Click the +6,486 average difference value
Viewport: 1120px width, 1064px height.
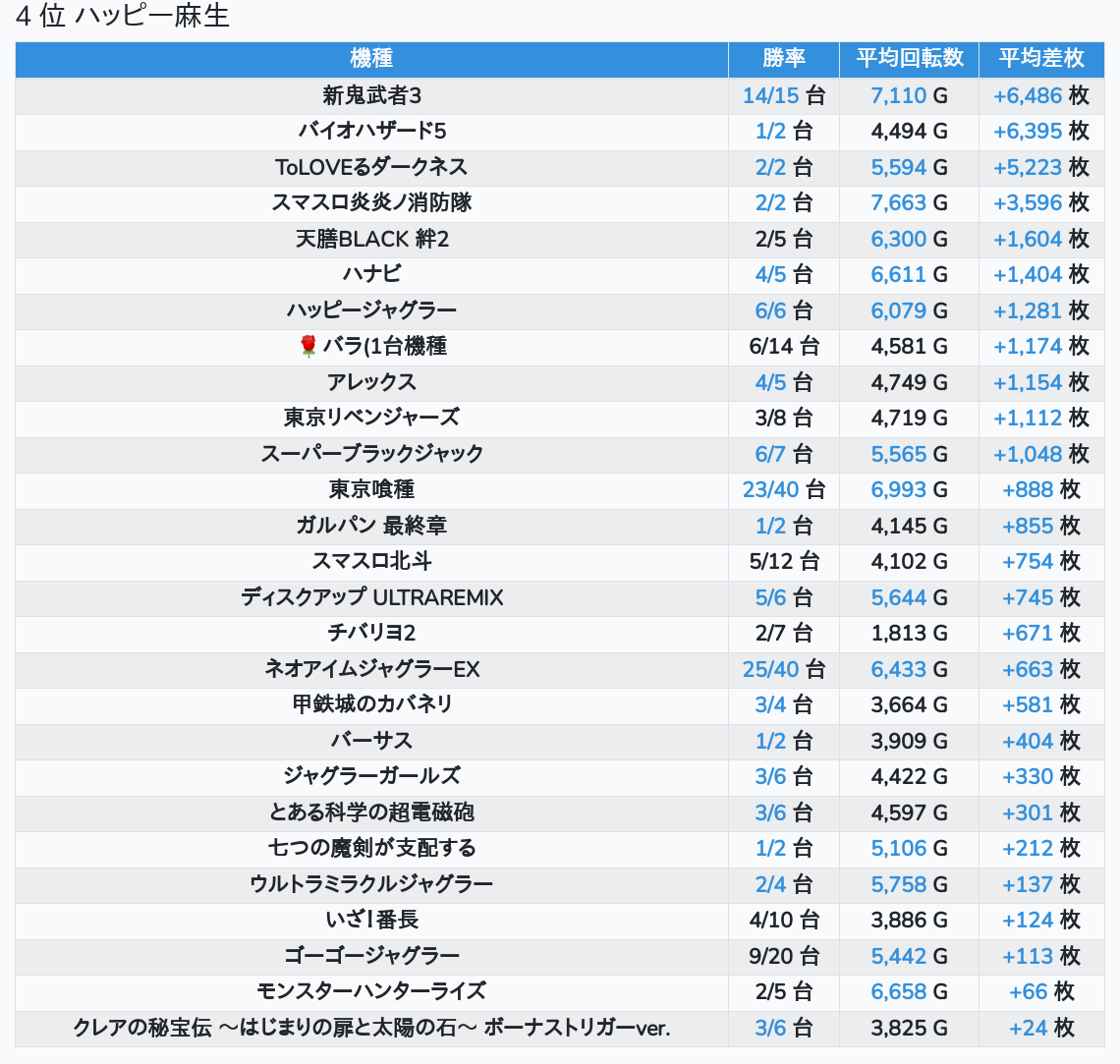[1028, 95]
